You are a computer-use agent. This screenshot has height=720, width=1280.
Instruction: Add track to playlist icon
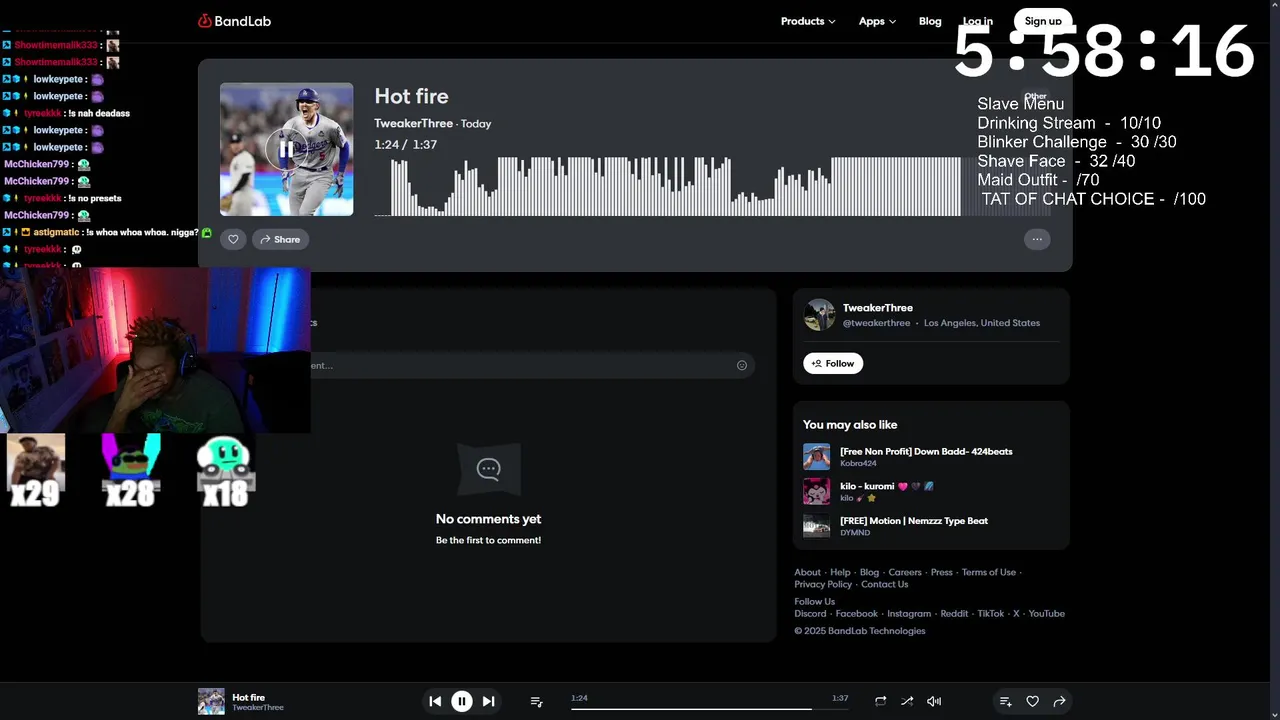[1006, 702]
